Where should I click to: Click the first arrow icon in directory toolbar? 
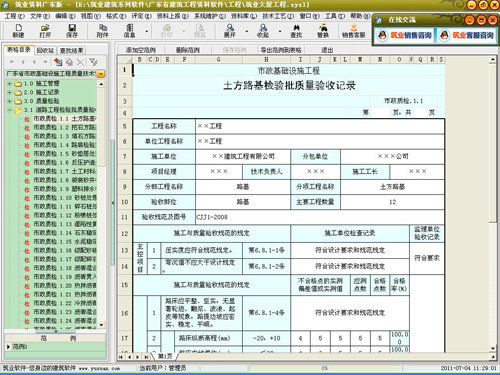(12, 62)
